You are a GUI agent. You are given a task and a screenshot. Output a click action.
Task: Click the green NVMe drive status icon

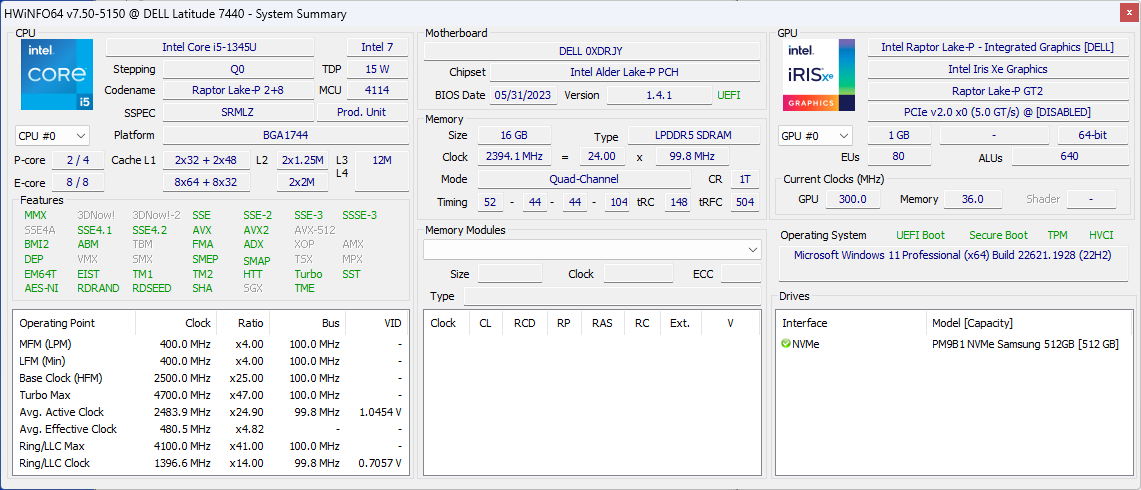tap(786, 344)
